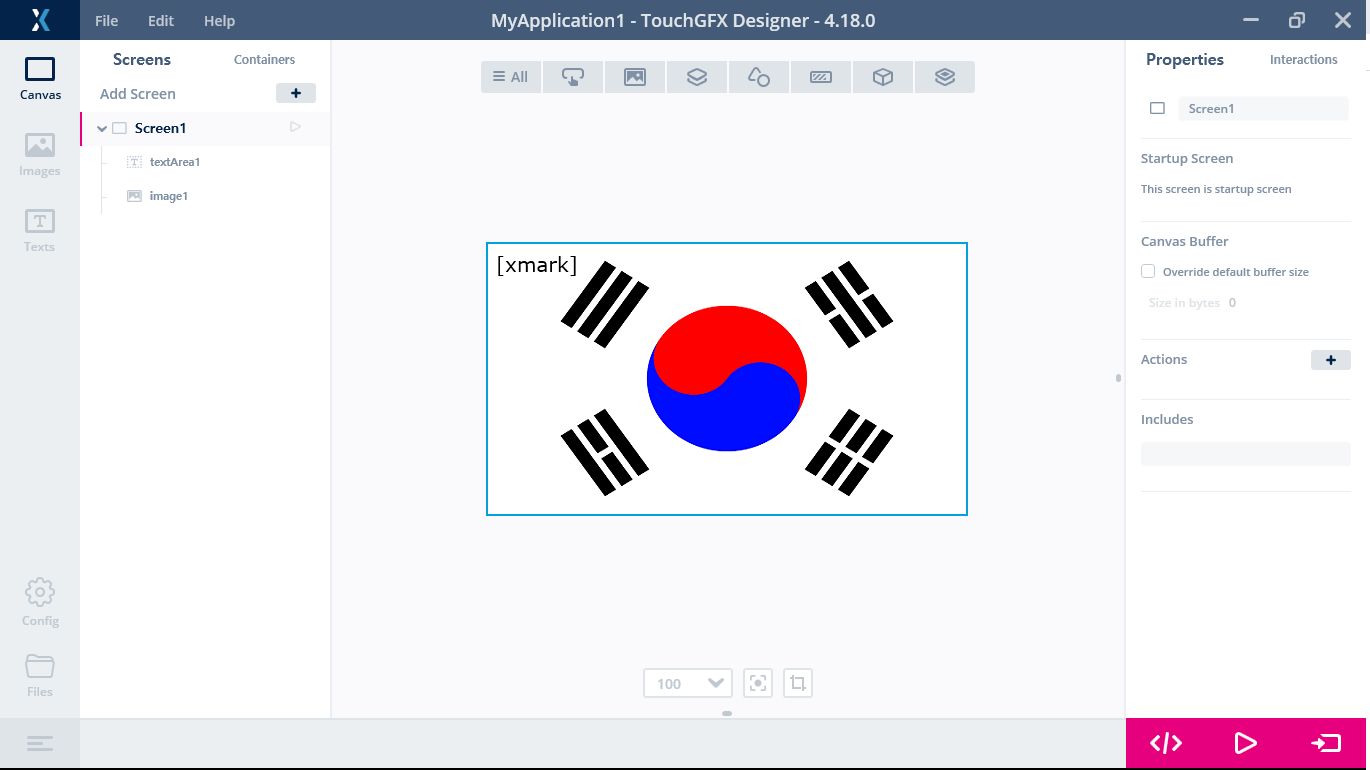
Task: Click the fit-to-screen zoom icon
Action: point(758,683)
